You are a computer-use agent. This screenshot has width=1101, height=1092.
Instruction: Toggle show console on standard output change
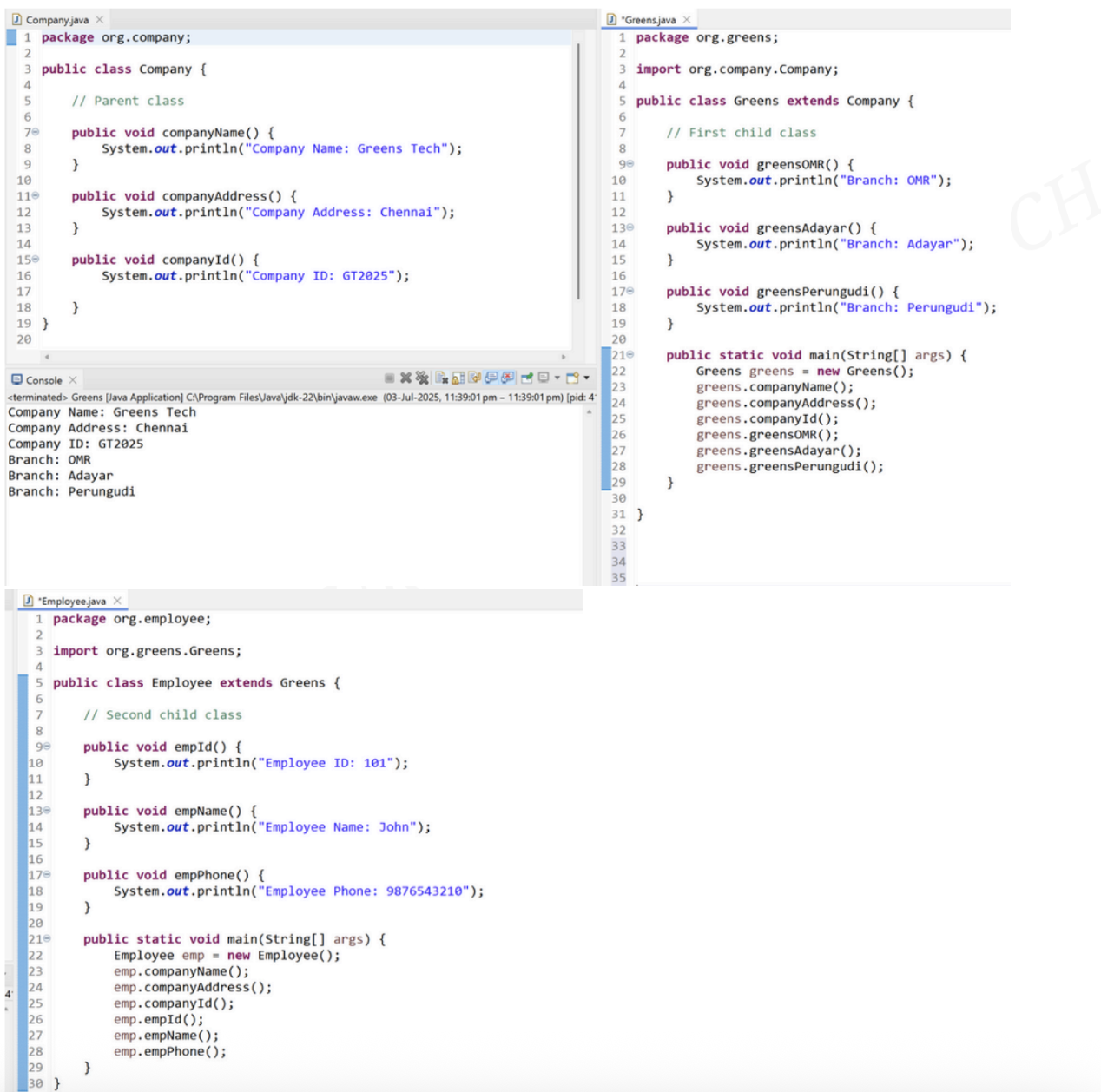click(491, 378)
